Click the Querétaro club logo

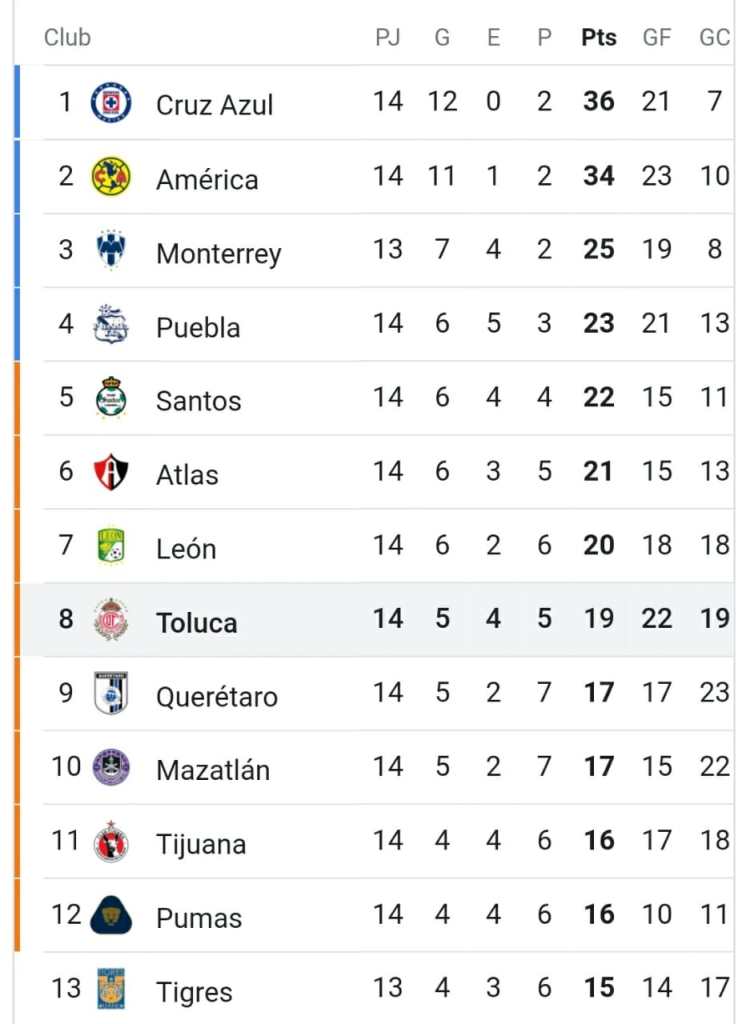point(110,693)
